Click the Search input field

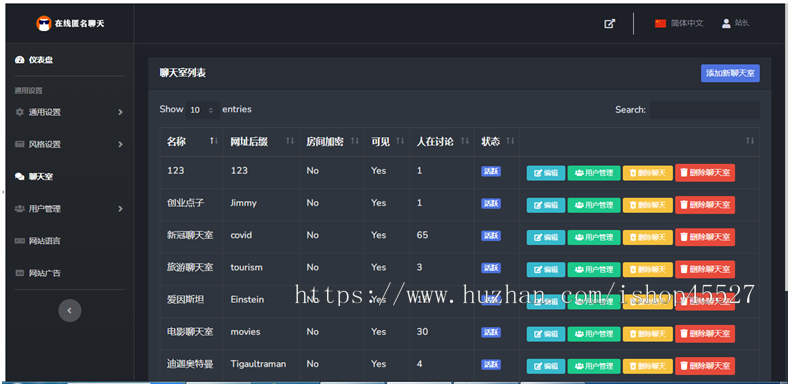pyautogui.click(x=704, y=110)
